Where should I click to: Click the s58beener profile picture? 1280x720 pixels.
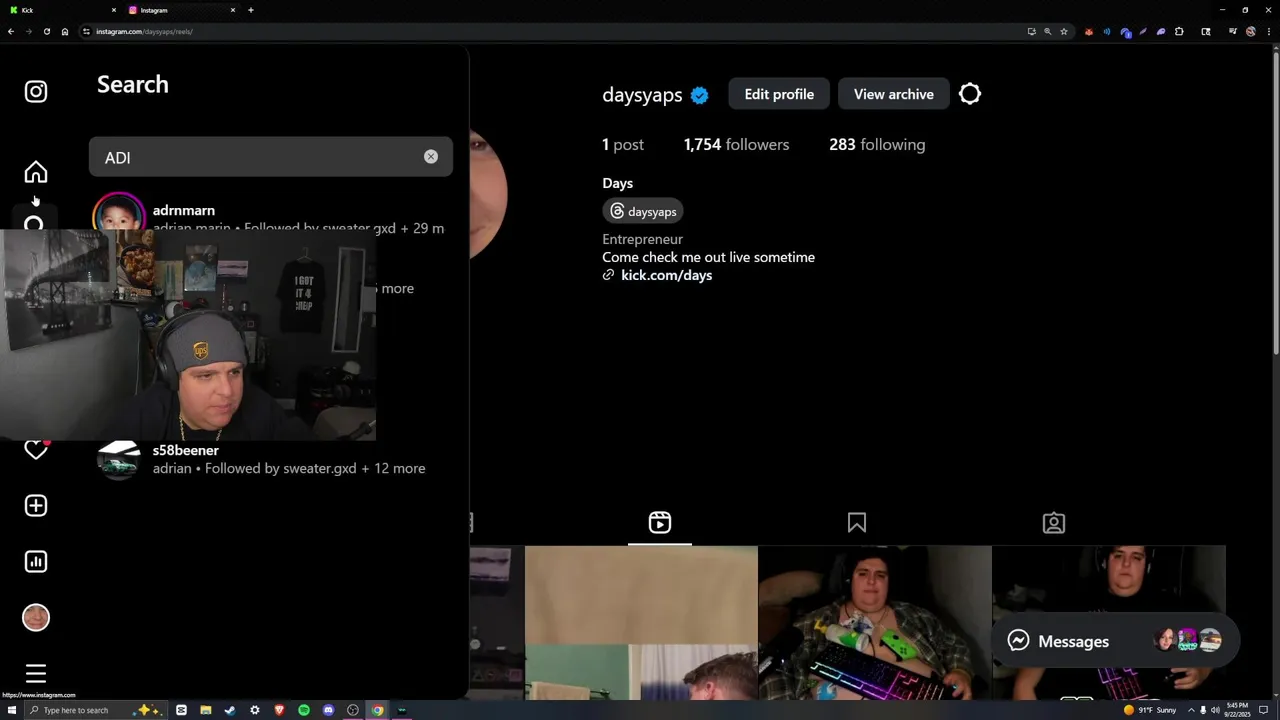coord(119,460)
